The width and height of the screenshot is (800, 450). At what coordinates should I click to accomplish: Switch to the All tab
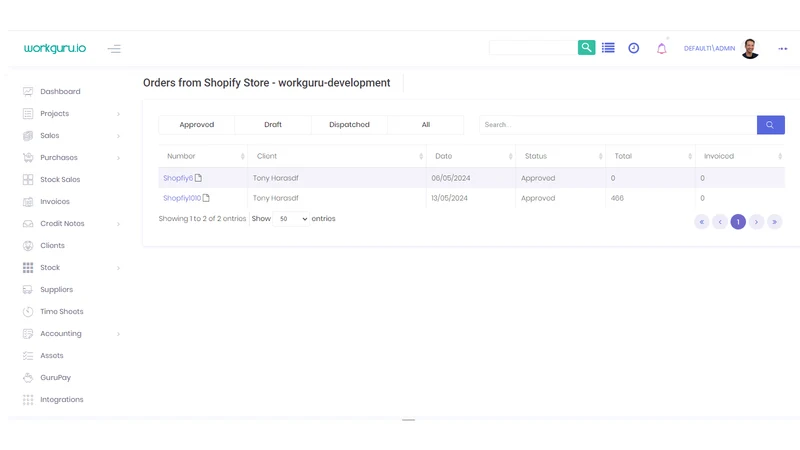pyautogui.click(x=426, y=125)
